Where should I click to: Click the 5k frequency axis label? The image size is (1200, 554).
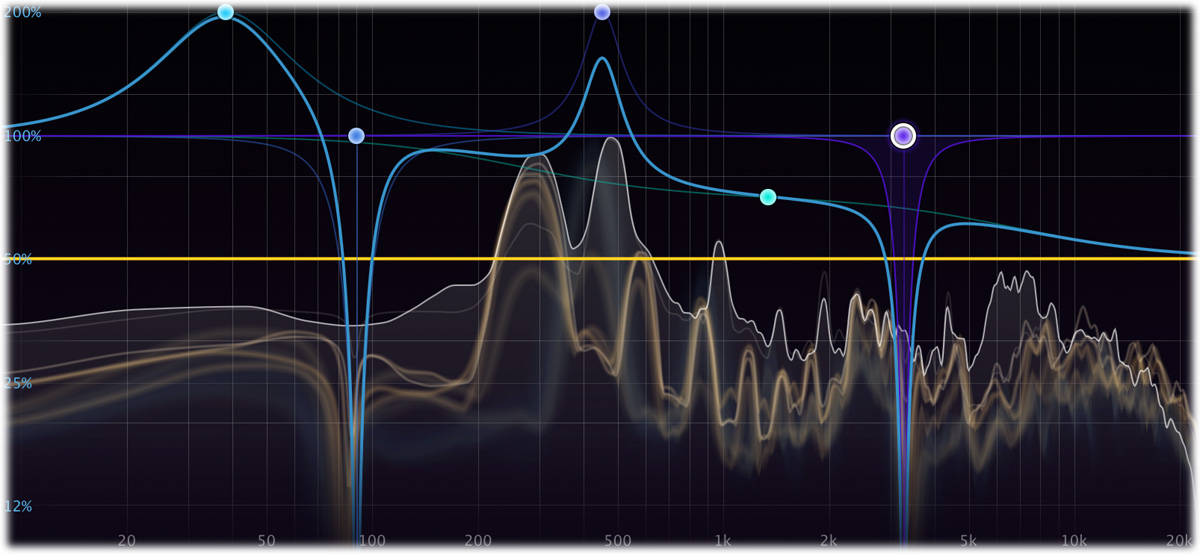[x=968, y=540]
